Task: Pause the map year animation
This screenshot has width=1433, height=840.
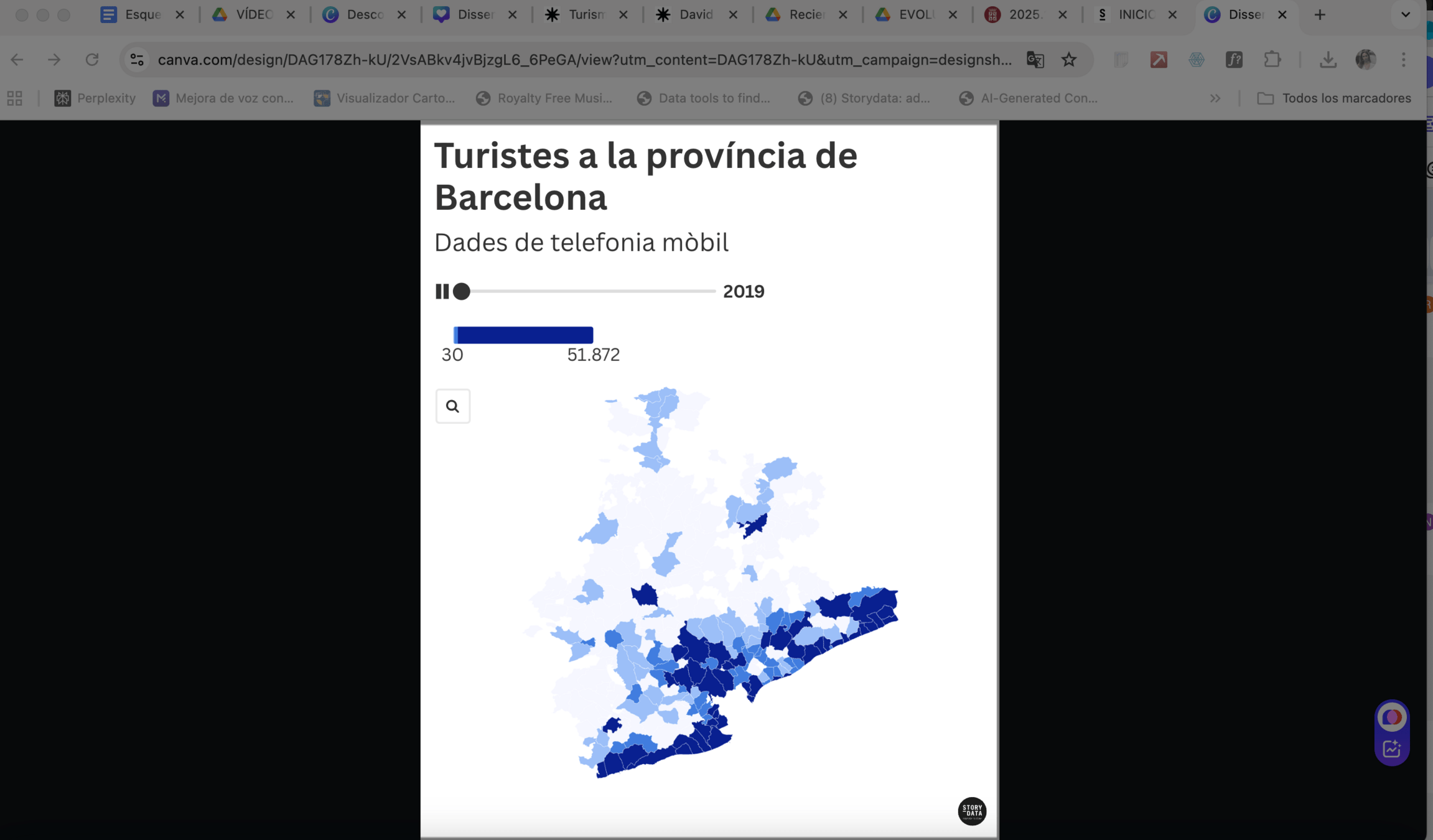Action: coord(442,291)
